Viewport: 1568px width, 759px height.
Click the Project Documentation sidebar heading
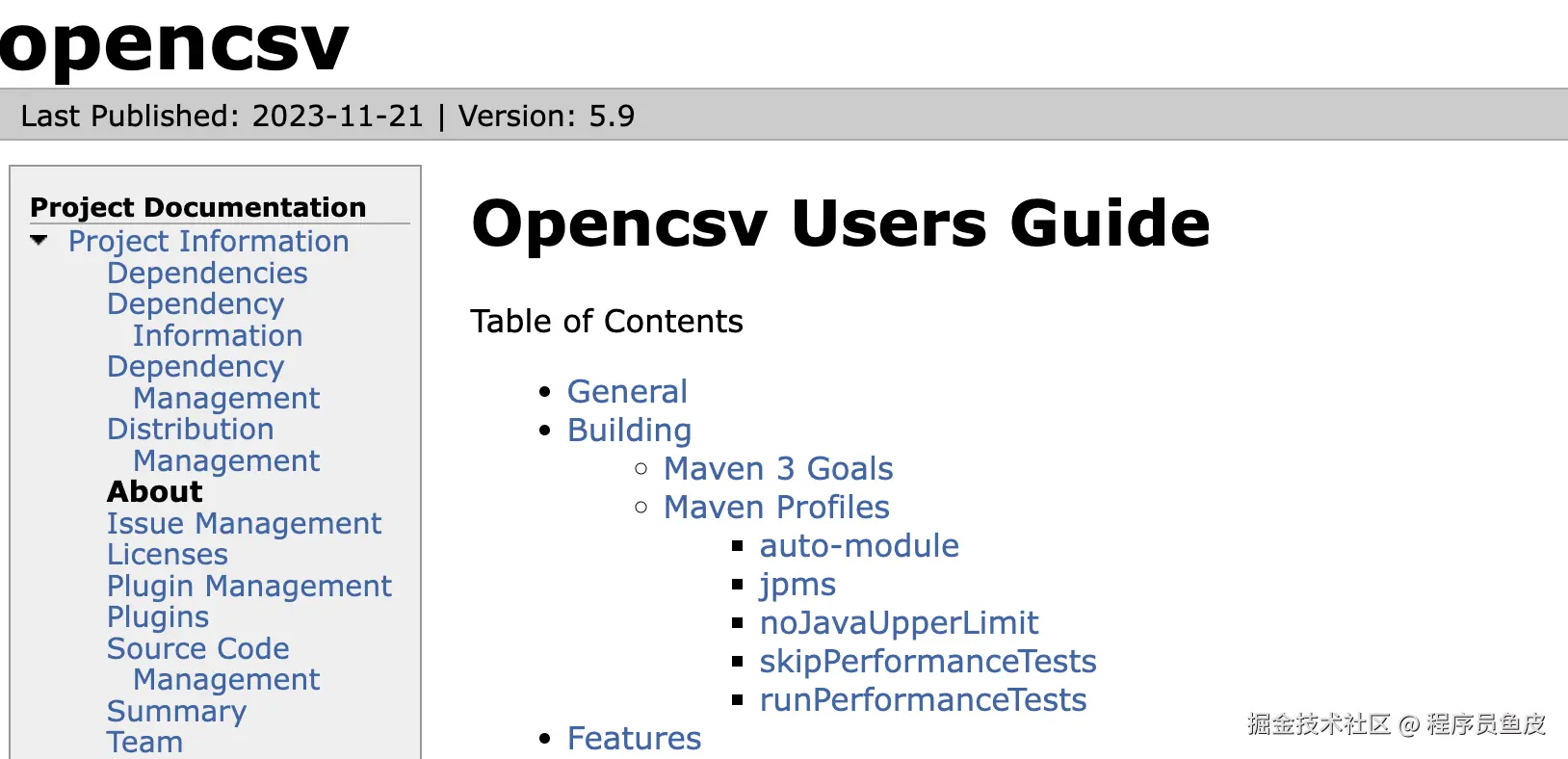coord(198,207)
